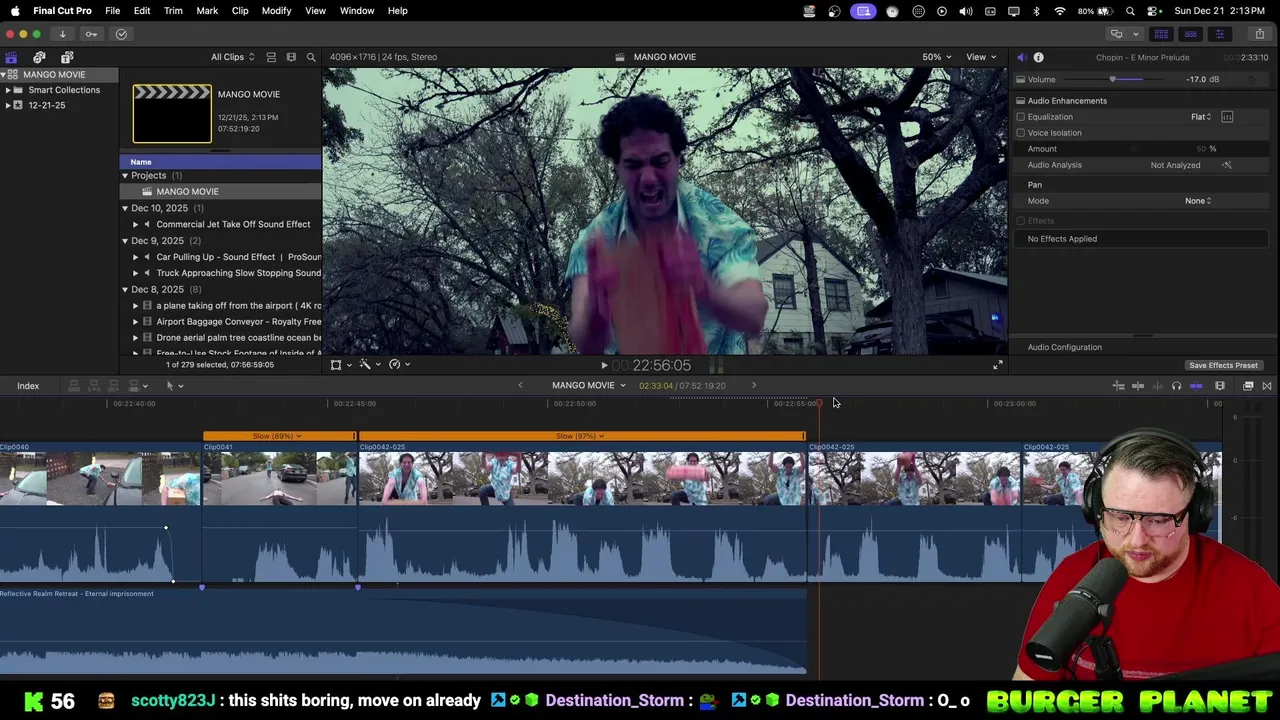The width and height of the screenshot is (1280, 720).
Task: Open macOS Control Center icon
Action: (x=1153, y=11)
